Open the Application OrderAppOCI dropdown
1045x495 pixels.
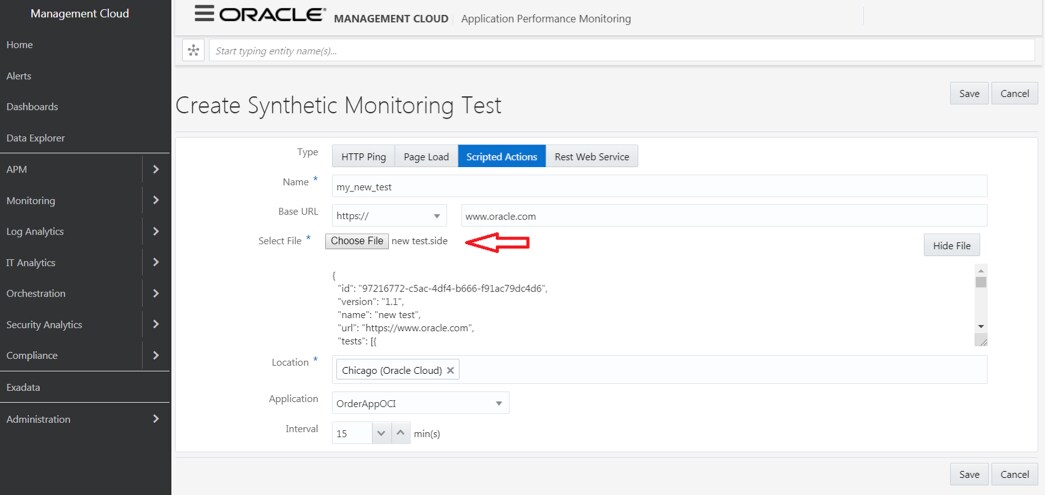(498, 403)
